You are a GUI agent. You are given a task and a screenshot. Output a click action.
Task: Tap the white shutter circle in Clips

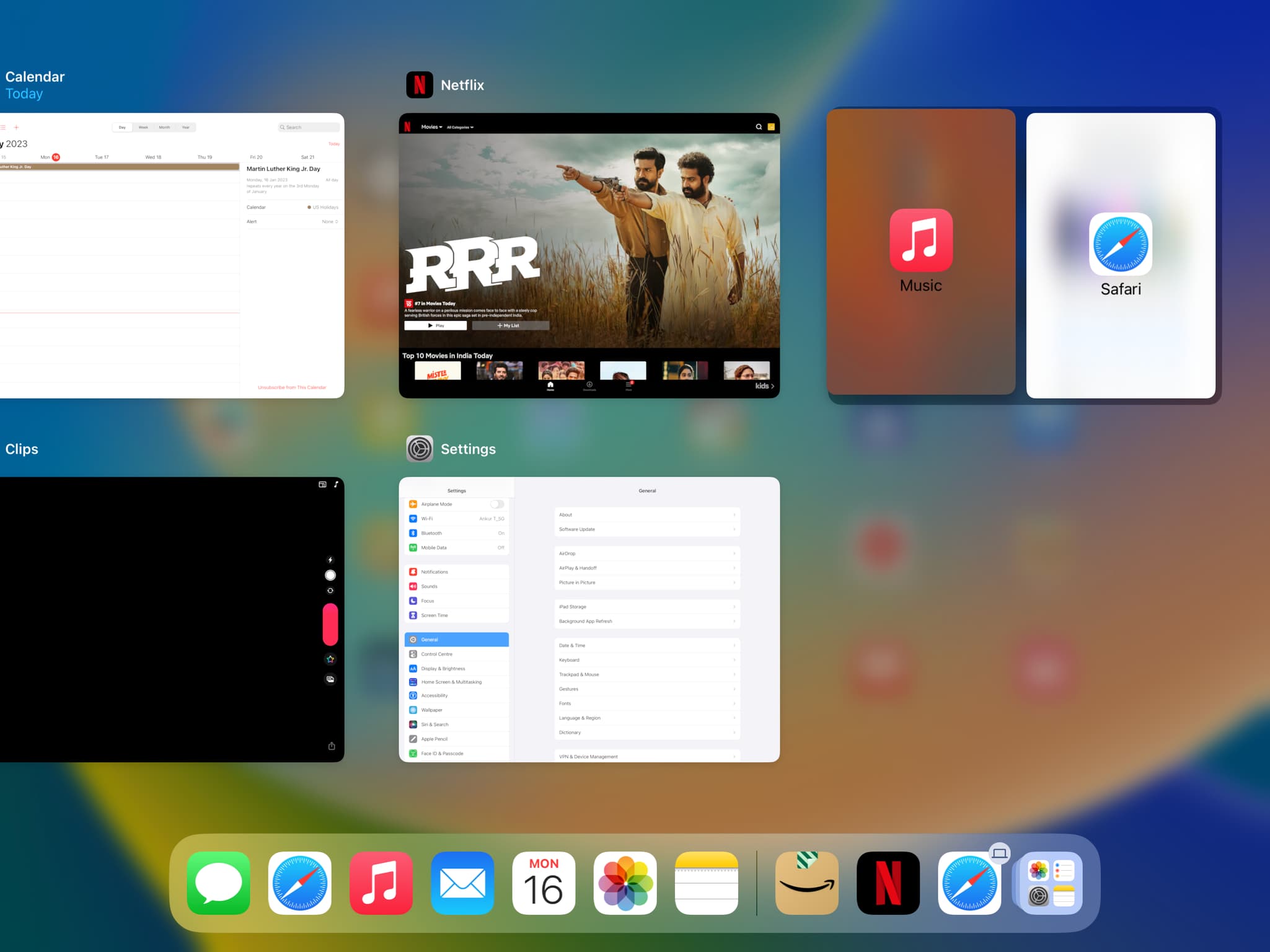[x=330, y=575]
